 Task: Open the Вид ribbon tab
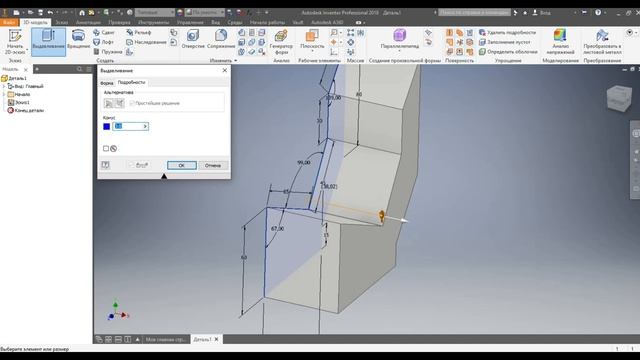pyautogui.click(x=216, y=22)
